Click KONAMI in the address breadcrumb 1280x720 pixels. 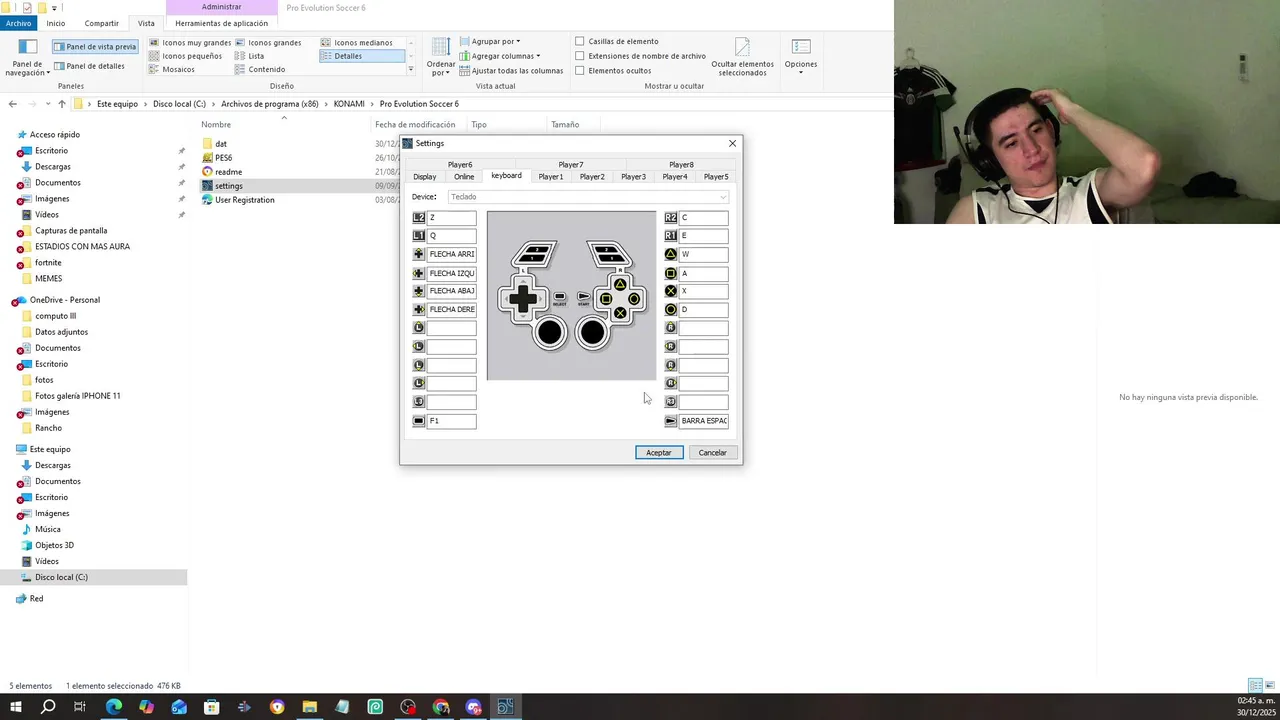(x=349, y=104)
